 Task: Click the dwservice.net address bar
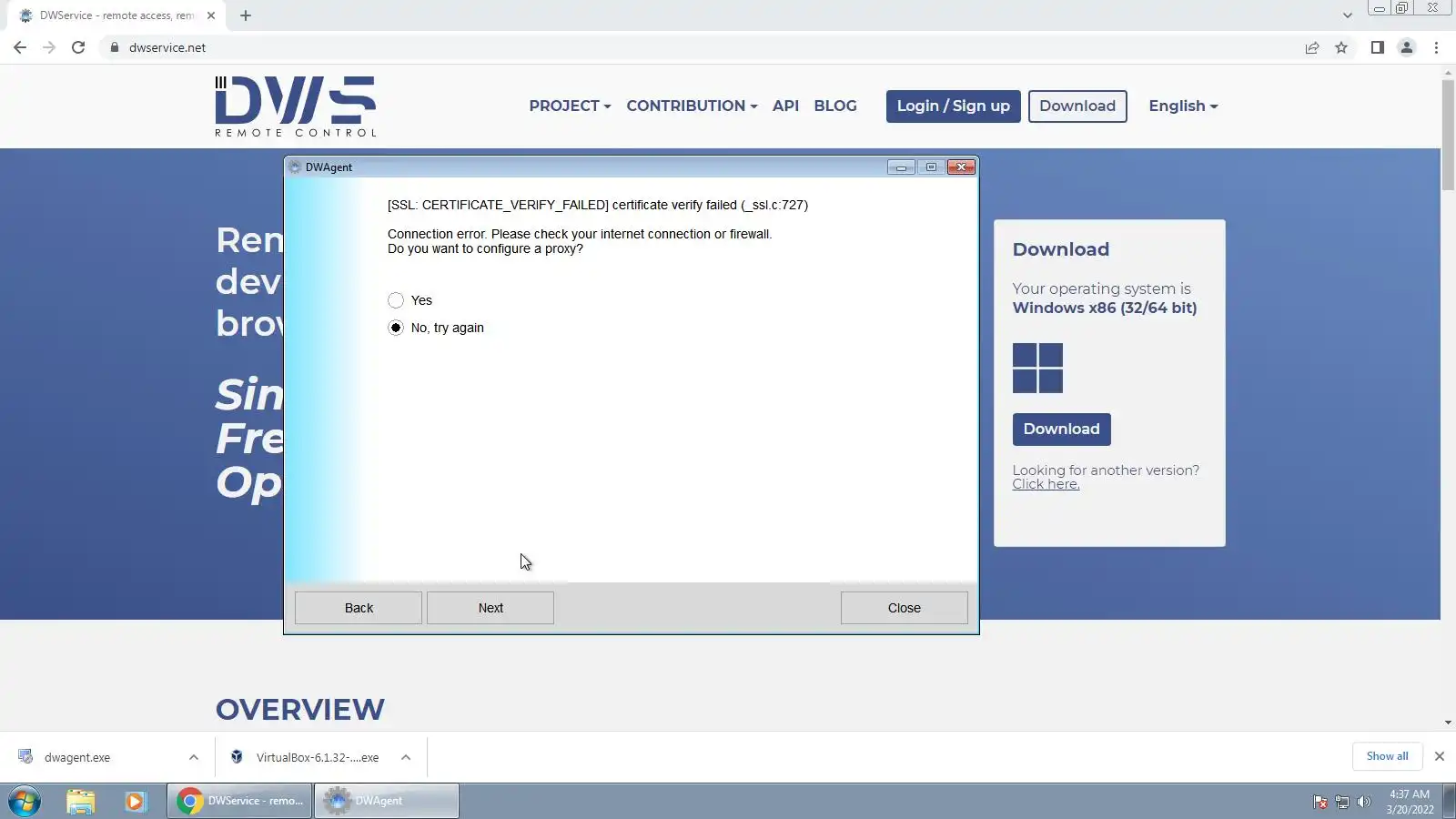[701, 47]
